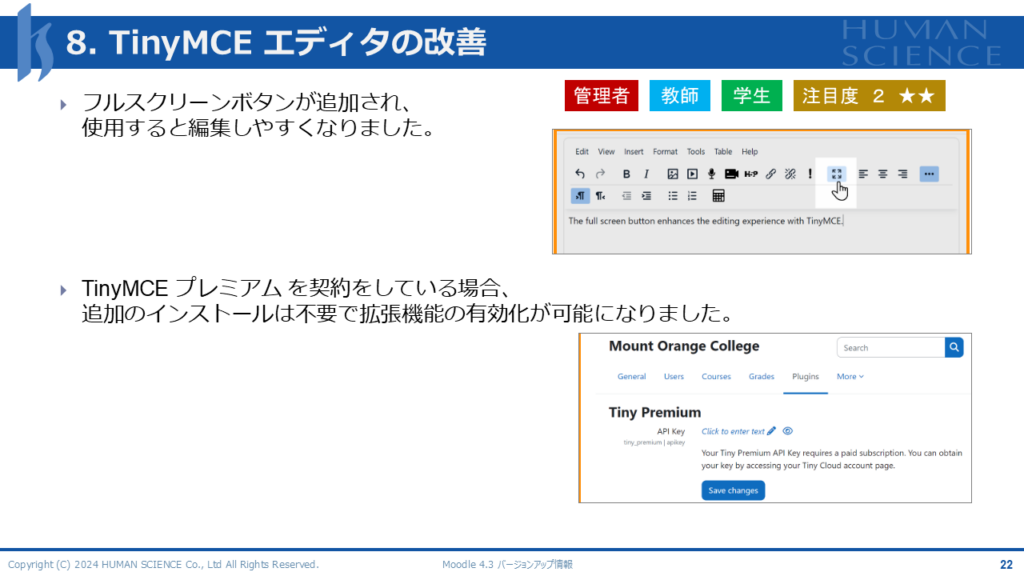
Task: Create a bullet list
Action: coord(673,196)
